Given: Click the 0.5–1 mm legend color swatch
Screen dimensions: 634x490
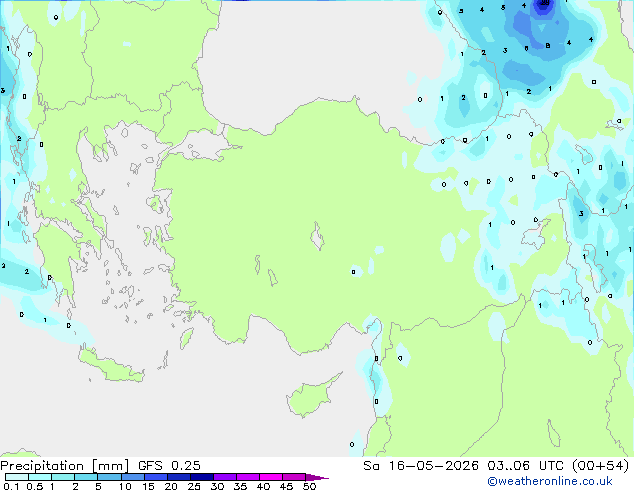Looking at the screenshot, I should pyautogui.click(x=40, y=477).
